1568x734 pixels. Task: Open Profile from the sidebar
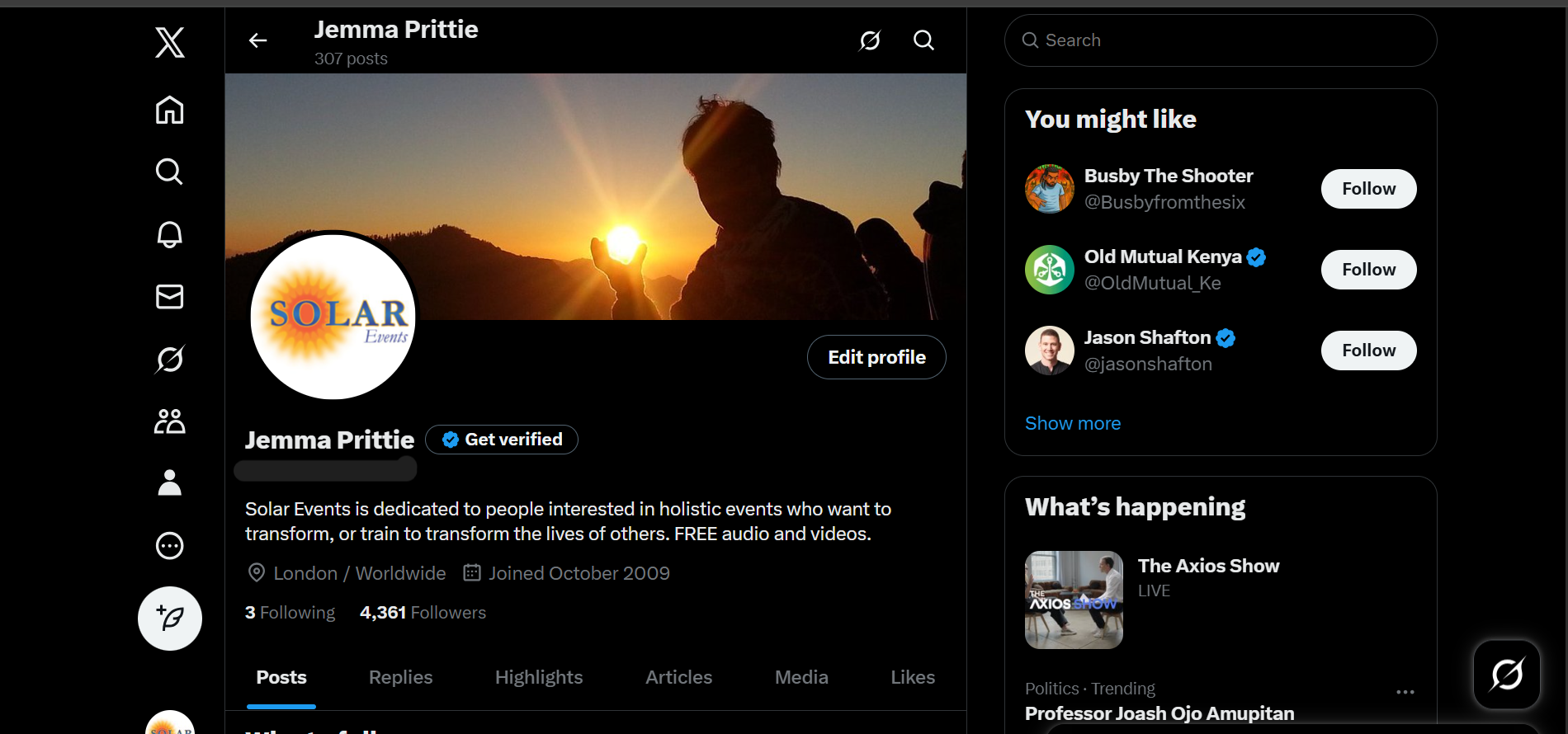[170, 483]
